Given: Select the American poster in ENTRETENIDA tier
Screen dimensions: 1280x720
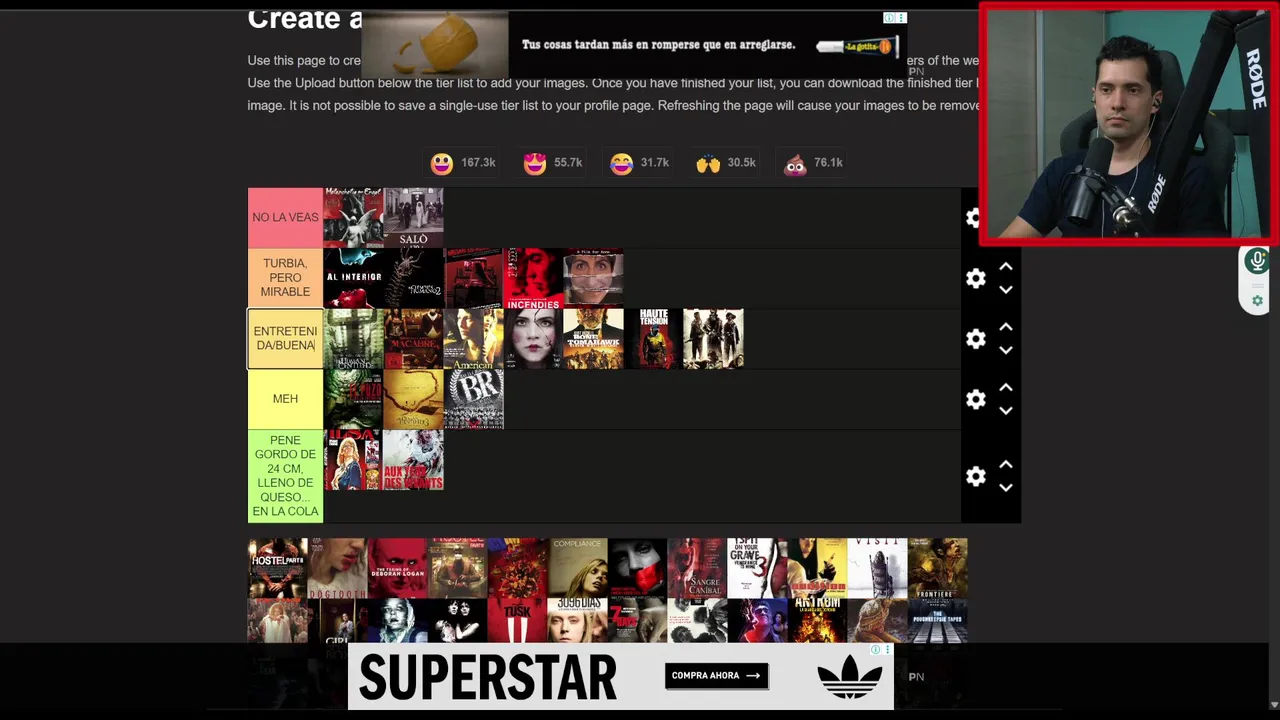Looking at the screenshot, I should click(473, 339).
